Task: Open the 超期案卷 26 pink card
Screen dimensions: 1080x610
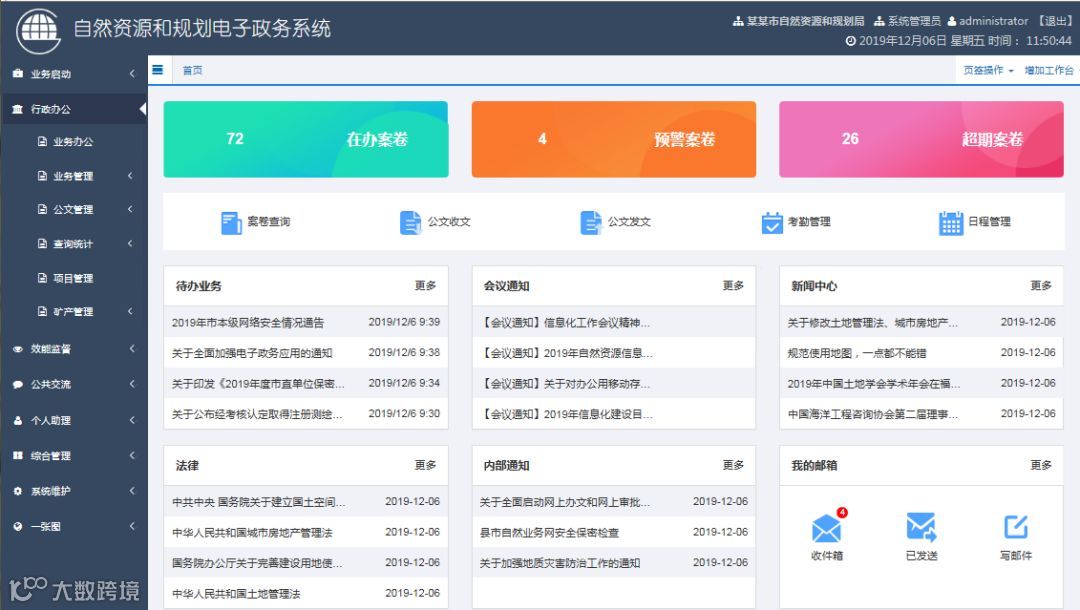Action: pos(922,139)
